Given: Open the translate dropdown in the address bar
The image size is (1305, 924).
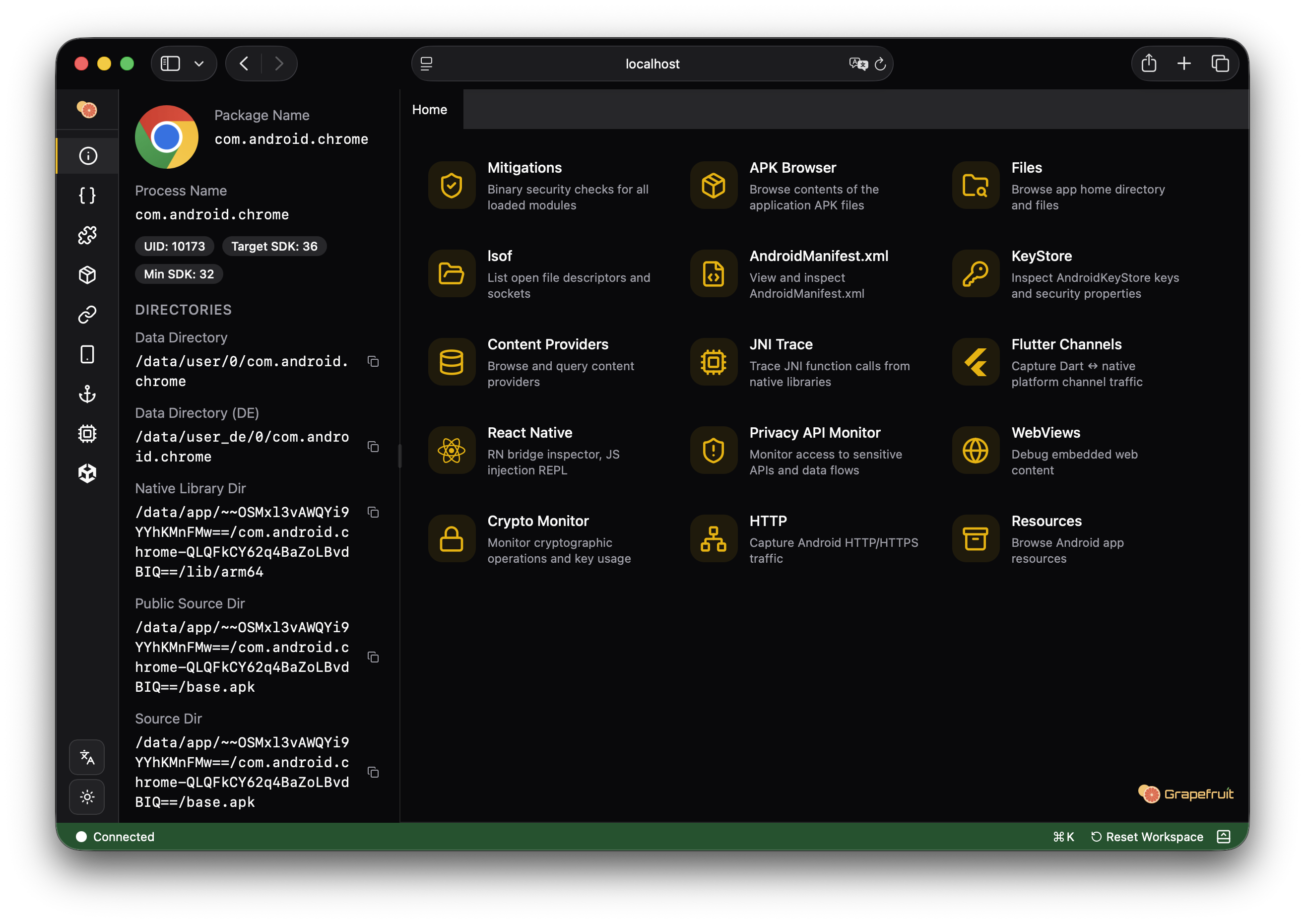Looking at the screenshot, I should (858, 64).
